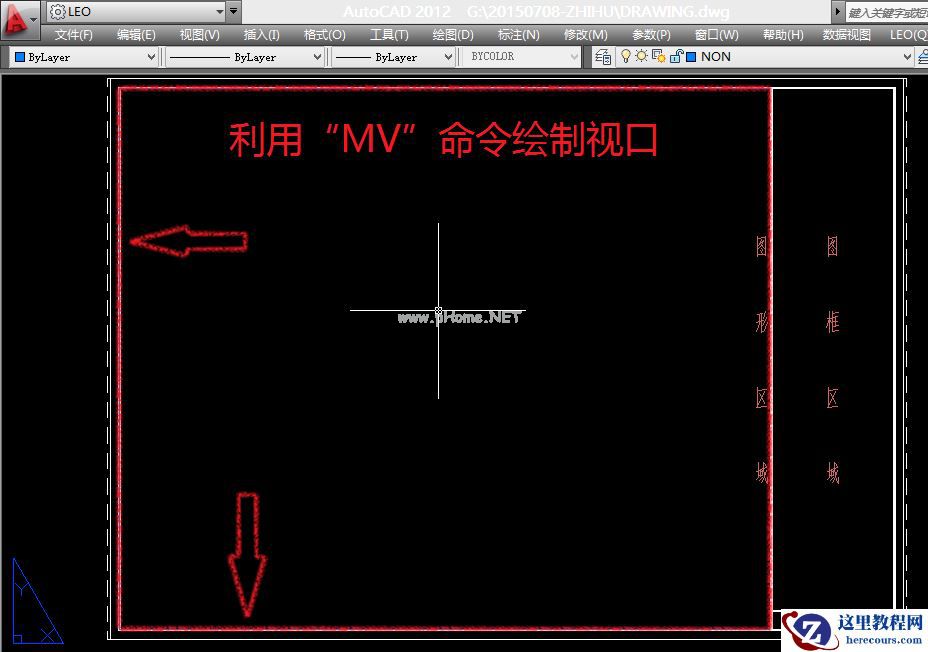Open the 文件(F) menu

pyautogui.click(x=74, y=35)
